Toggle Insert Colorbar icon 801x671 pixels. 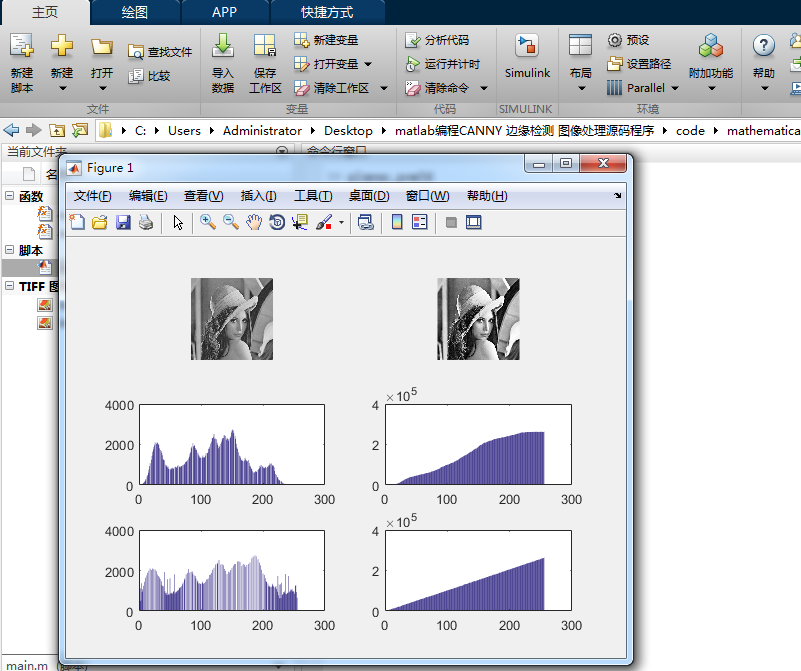[x=397, y=222]
